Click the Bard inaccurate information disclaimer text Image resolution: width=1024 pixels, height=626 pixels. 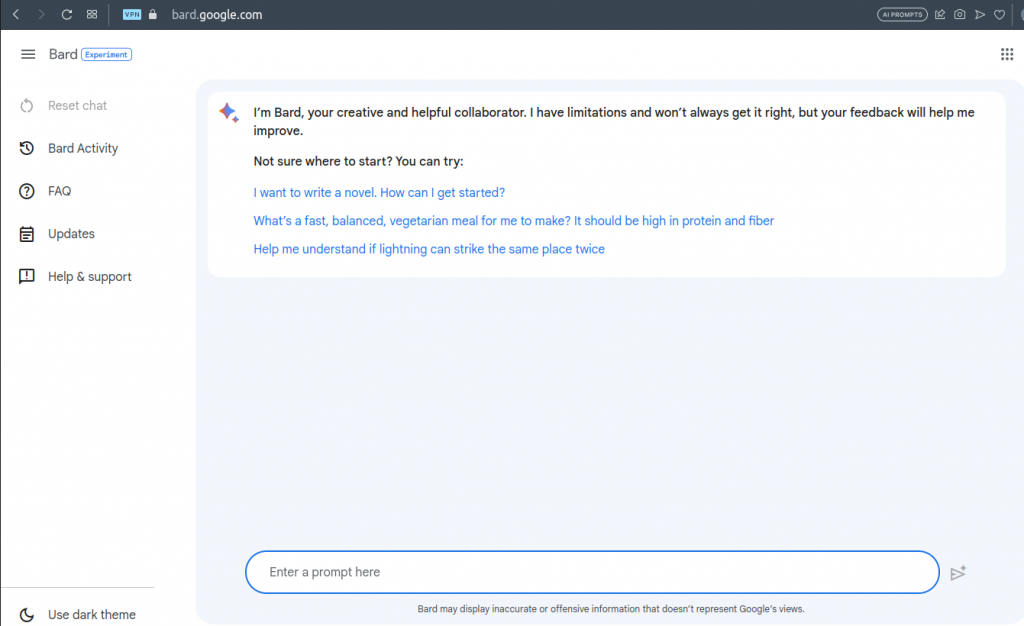point(611,609)
